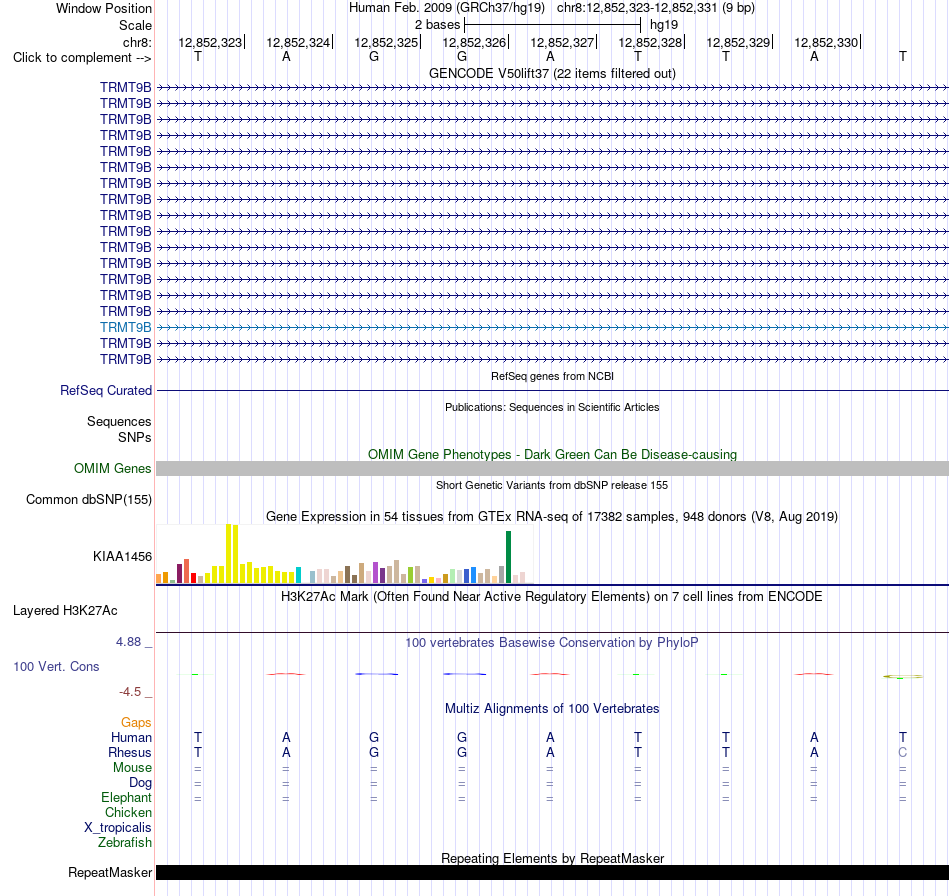Open the RefSeq Curated track label
950x896 pixels.
click(x=105, y=390)
